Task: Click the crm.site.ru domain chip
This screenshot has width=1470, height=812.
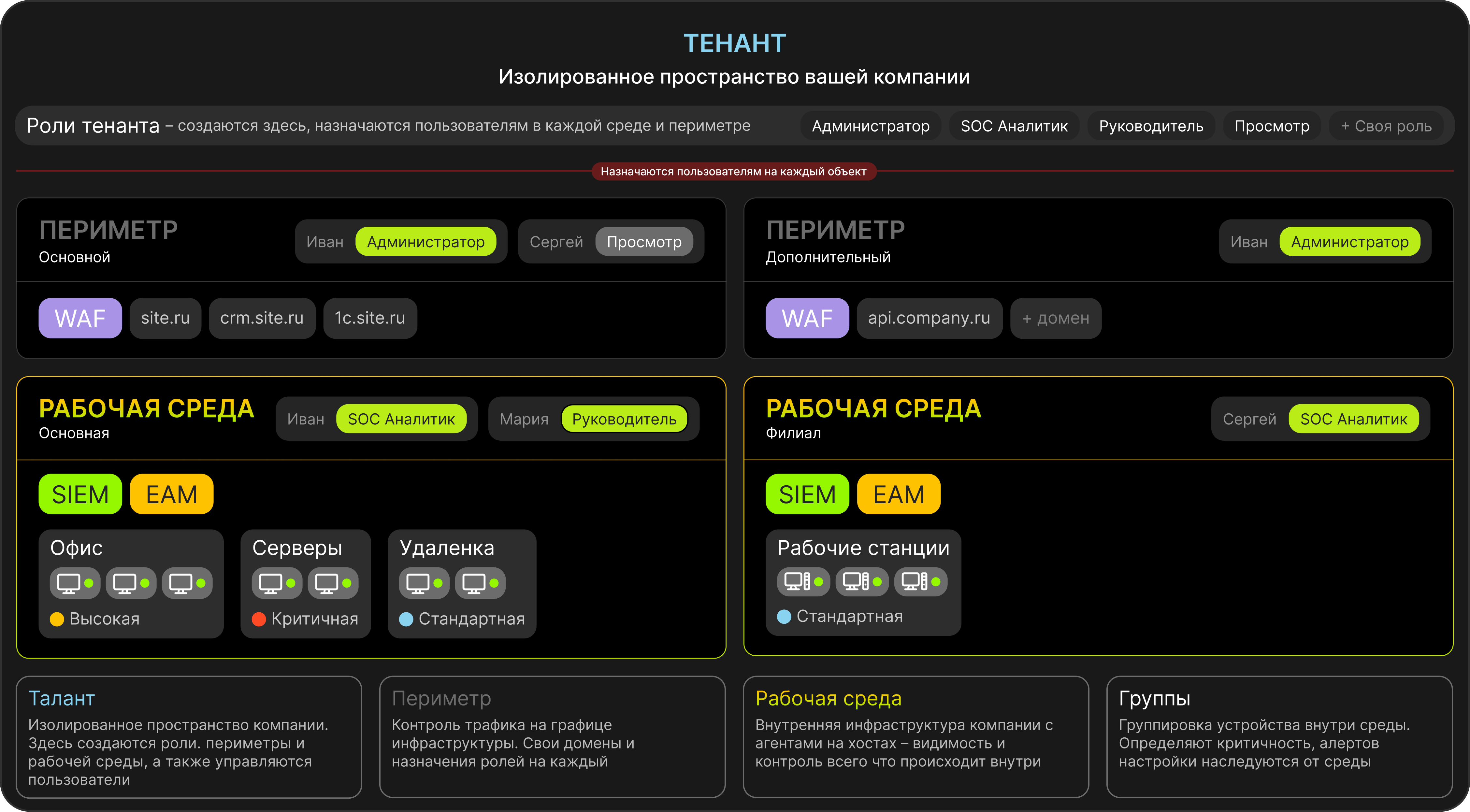Action: click(262, 319)
